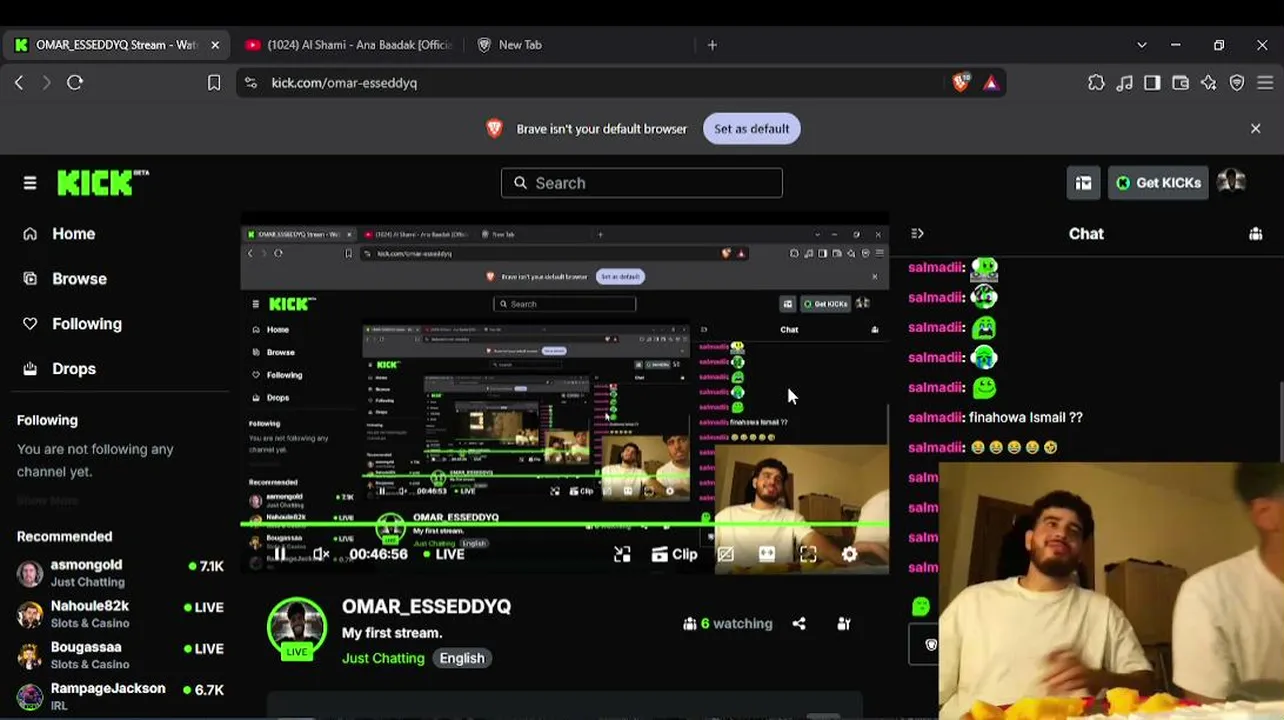
Task: View site information settings icon
Action: 251,83
